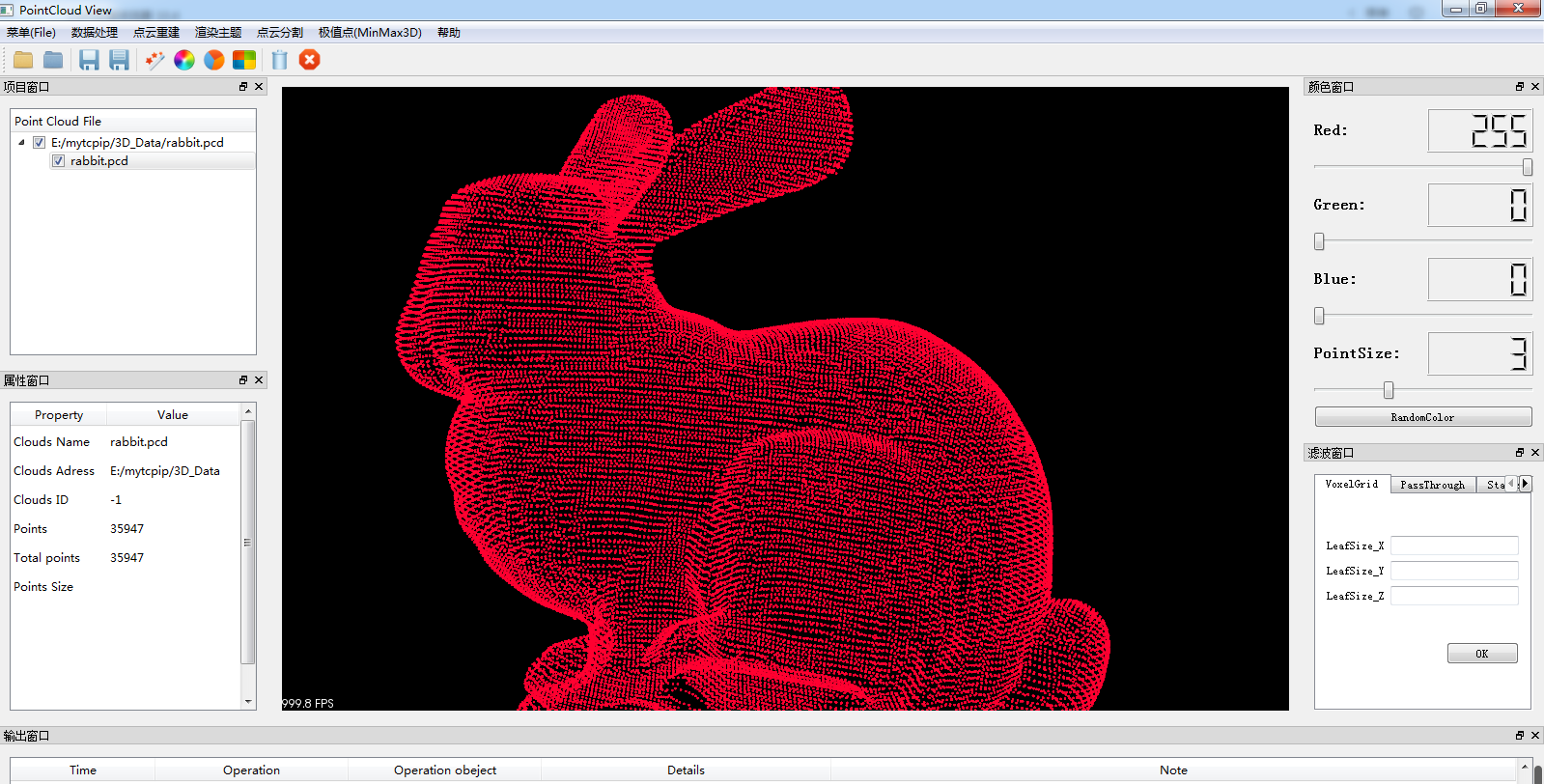Screen dimensions: 1544x784
Task: Float the 滤波窗口 filter panel
Action: pos(1520,453)
